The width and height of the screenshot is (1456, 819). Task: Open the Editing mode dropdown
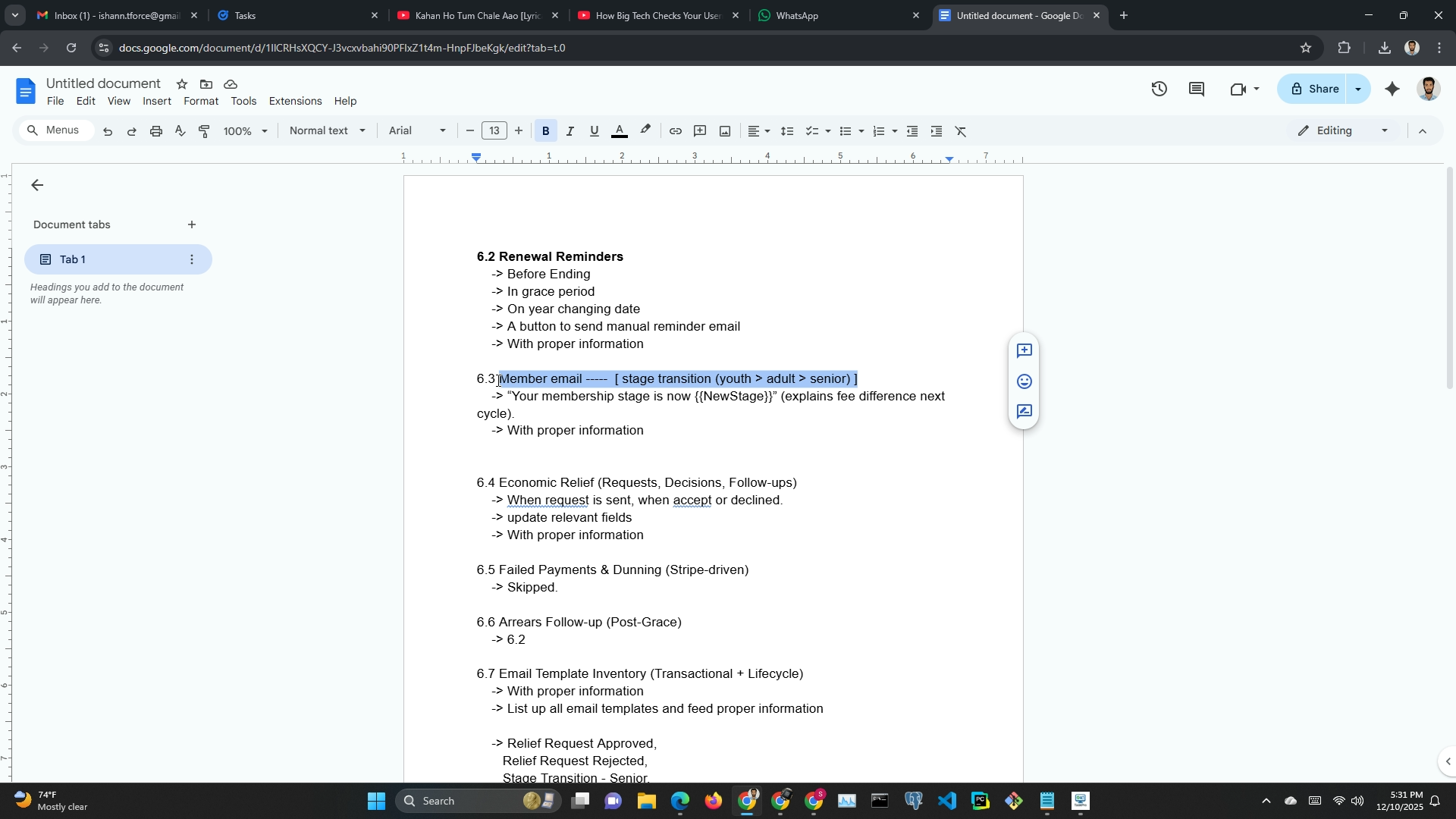click(1343, 130)
